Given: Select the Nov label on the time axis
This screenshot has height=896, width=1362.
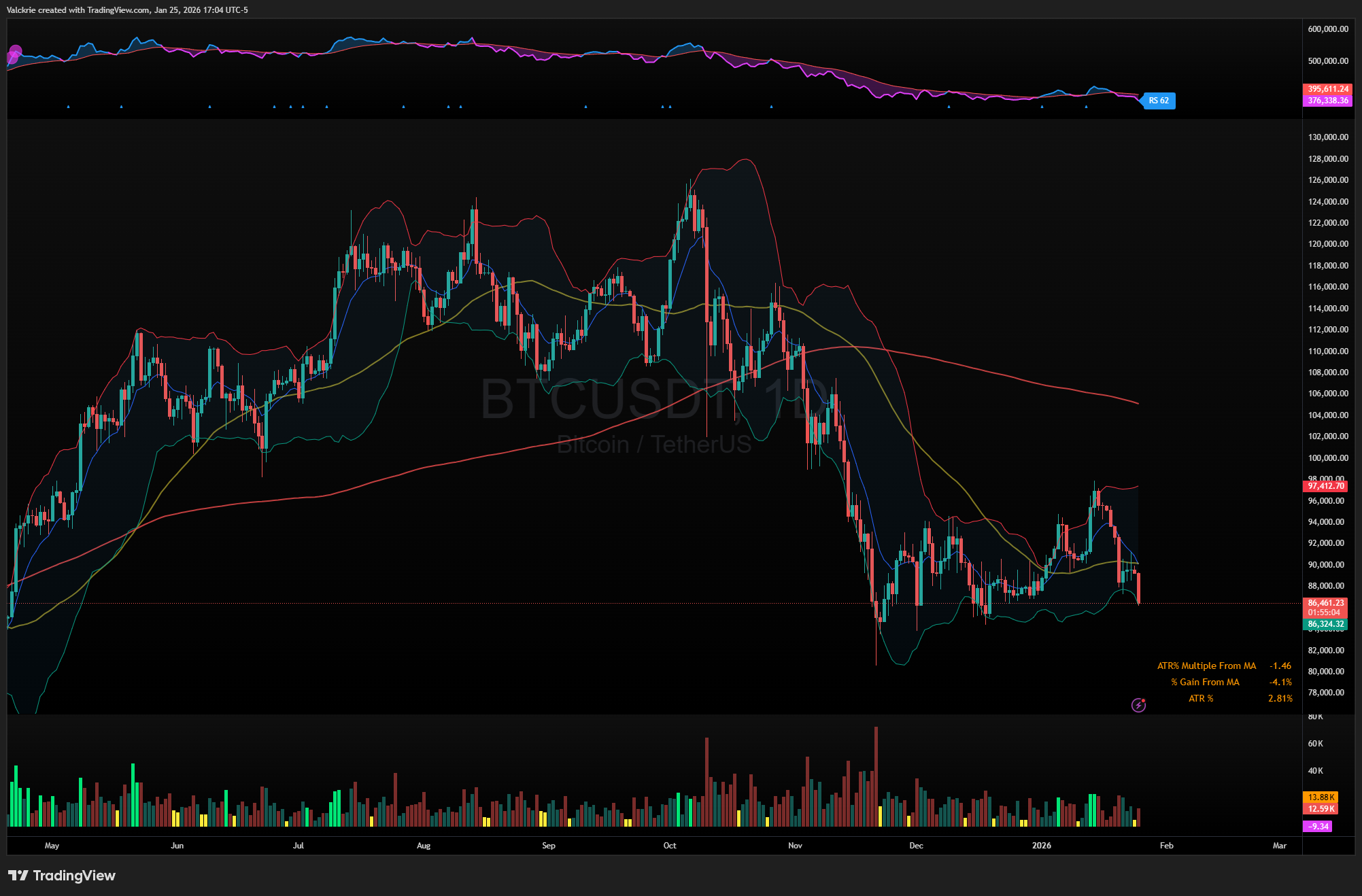Looking at the screenshot, I should (x=794, y=846).
